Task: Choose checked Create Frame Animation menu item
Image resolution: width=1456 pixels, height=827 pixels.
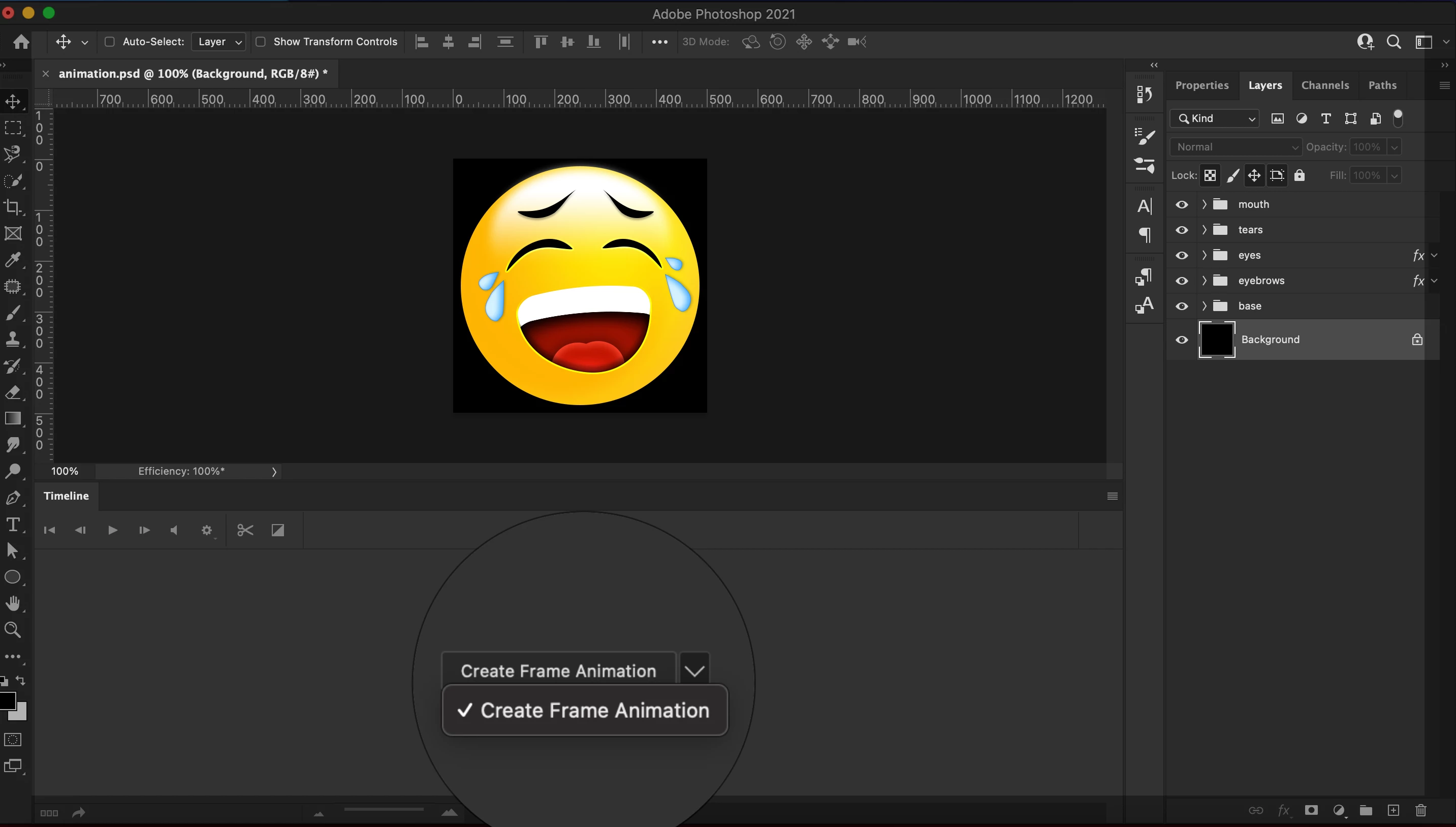Action: 585,710
